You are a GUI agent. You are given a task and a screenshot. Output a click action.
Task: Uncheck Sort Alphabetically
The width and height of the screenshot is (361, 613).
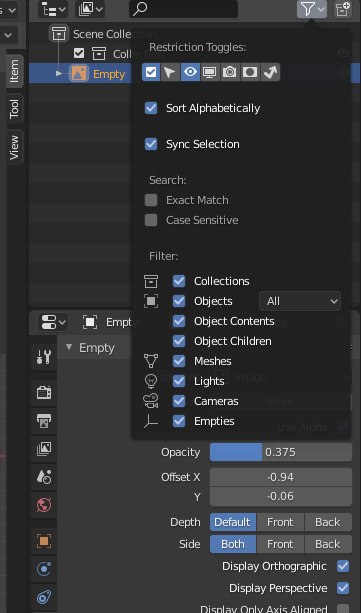[151, 108]
